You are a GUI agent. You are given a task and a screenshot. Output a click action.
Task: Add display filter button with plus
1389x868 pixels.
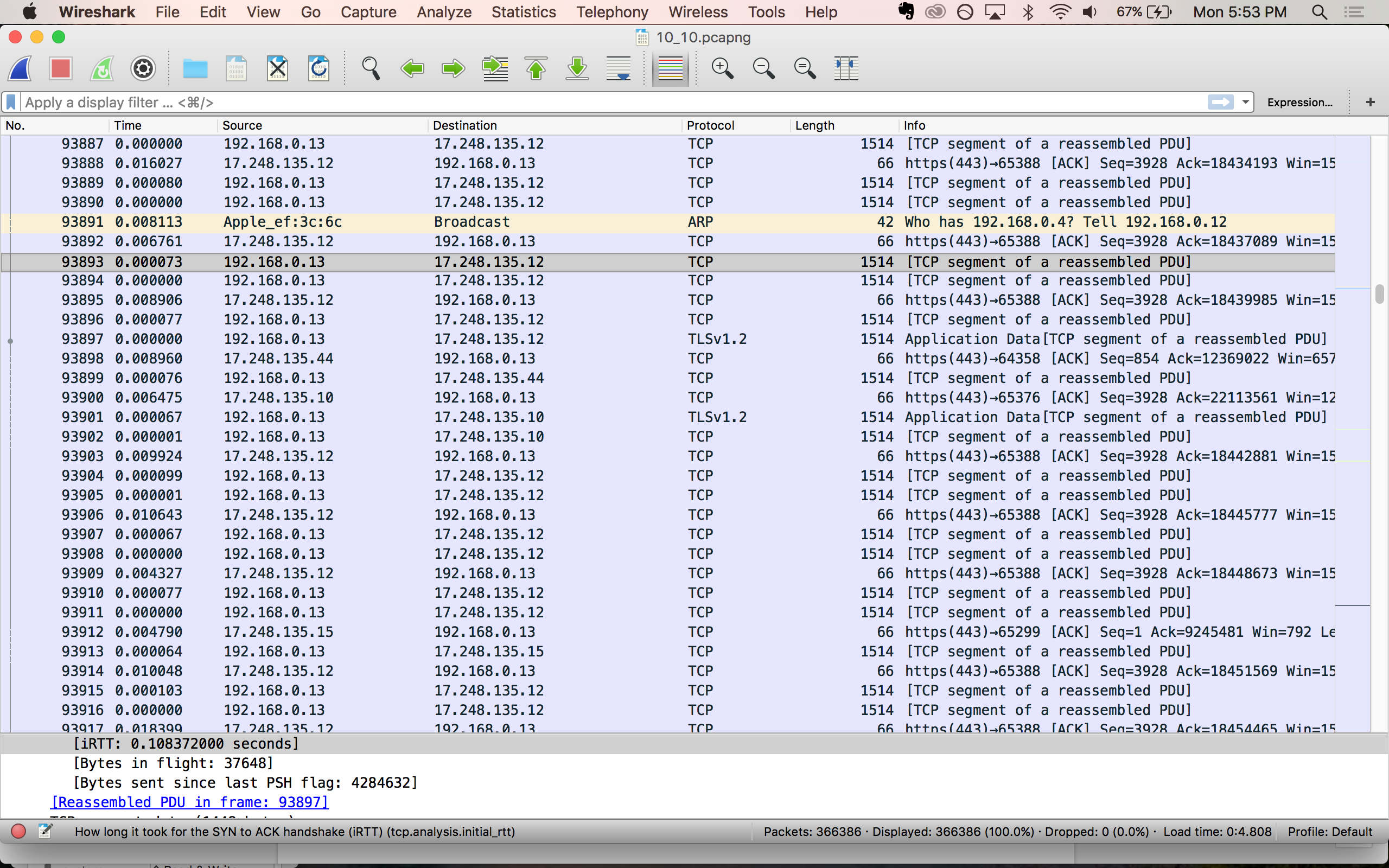(x=1371, y=102)
